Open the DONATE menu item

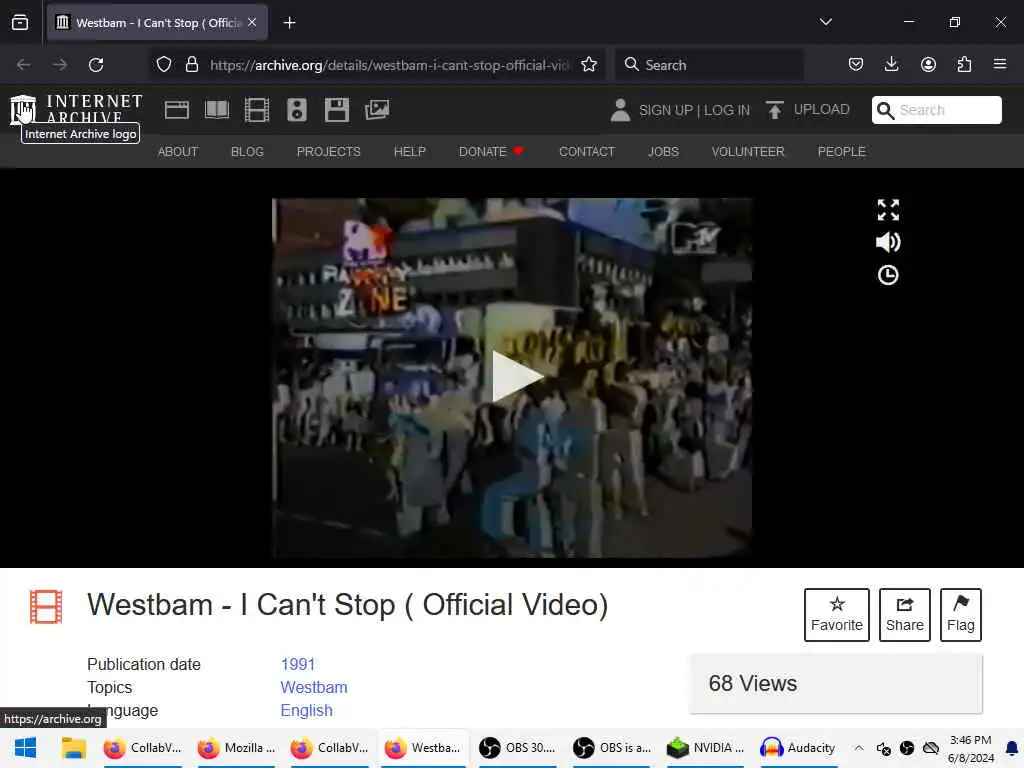pyautogui.click(x=491, y=152)
